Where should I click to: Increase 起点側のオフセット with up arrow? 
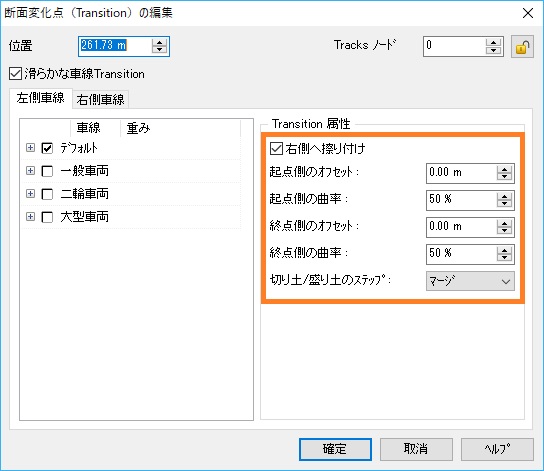(504, 170)
